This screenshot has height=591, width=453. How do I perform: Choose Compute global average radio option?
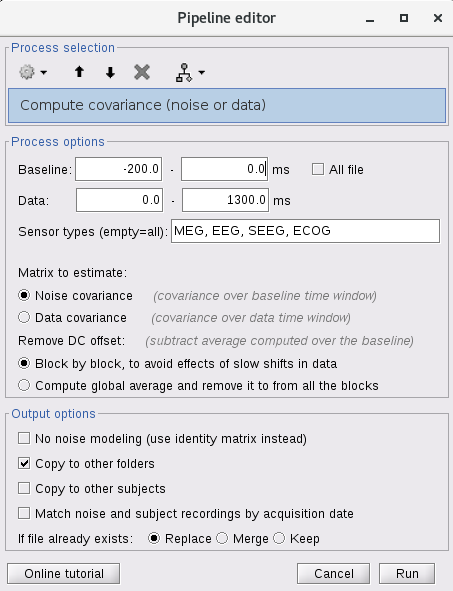point(24,385)
